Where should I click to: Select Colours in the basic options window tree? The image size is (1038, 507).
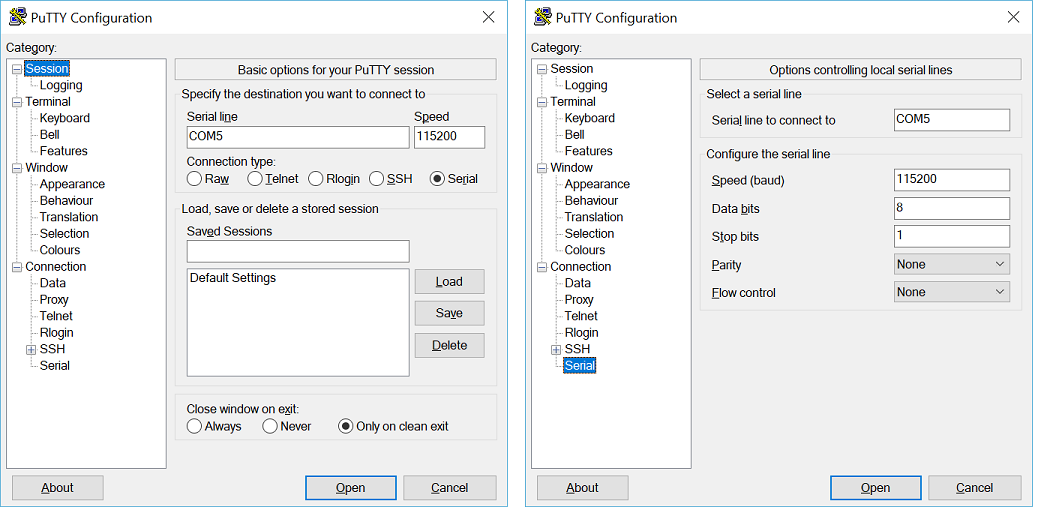tap(60, 250)
